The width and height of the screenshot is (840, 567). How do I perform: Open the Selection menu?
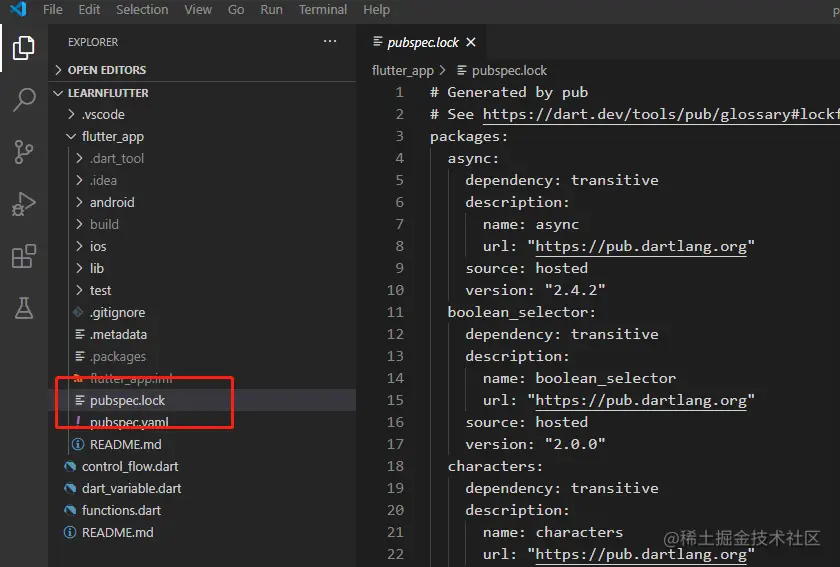coord(142,10)
